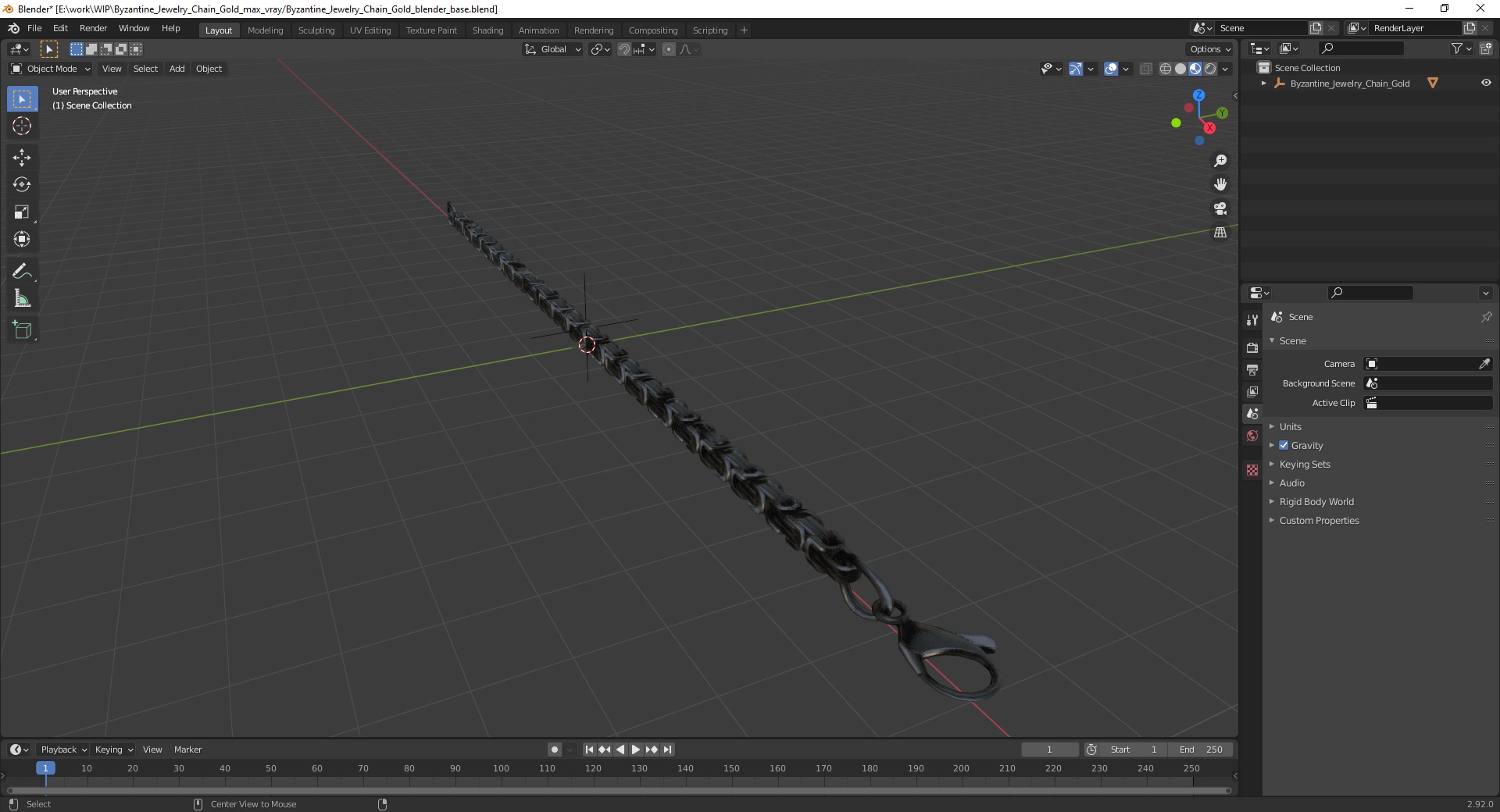Screen dimensions: 1500x812
Task: Toggle viewport gizmos
Action: tap(1076, 69)
